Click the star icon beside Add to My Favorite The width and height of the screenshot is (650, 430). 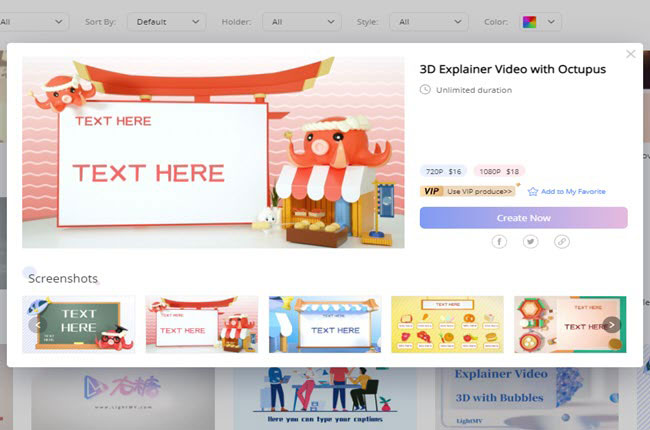coord(533,192)
